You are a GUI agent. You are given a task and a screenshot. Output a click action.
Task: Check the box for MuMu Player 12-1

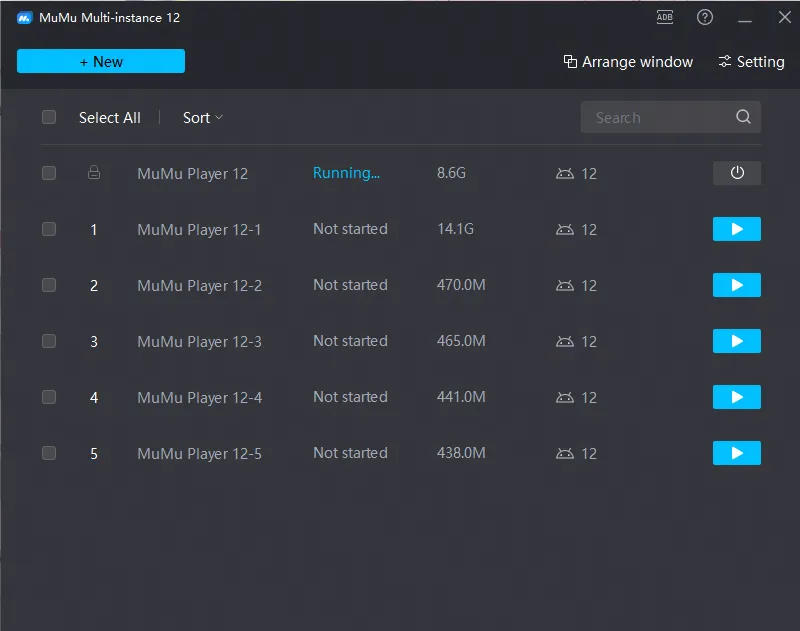click(49, 229)
